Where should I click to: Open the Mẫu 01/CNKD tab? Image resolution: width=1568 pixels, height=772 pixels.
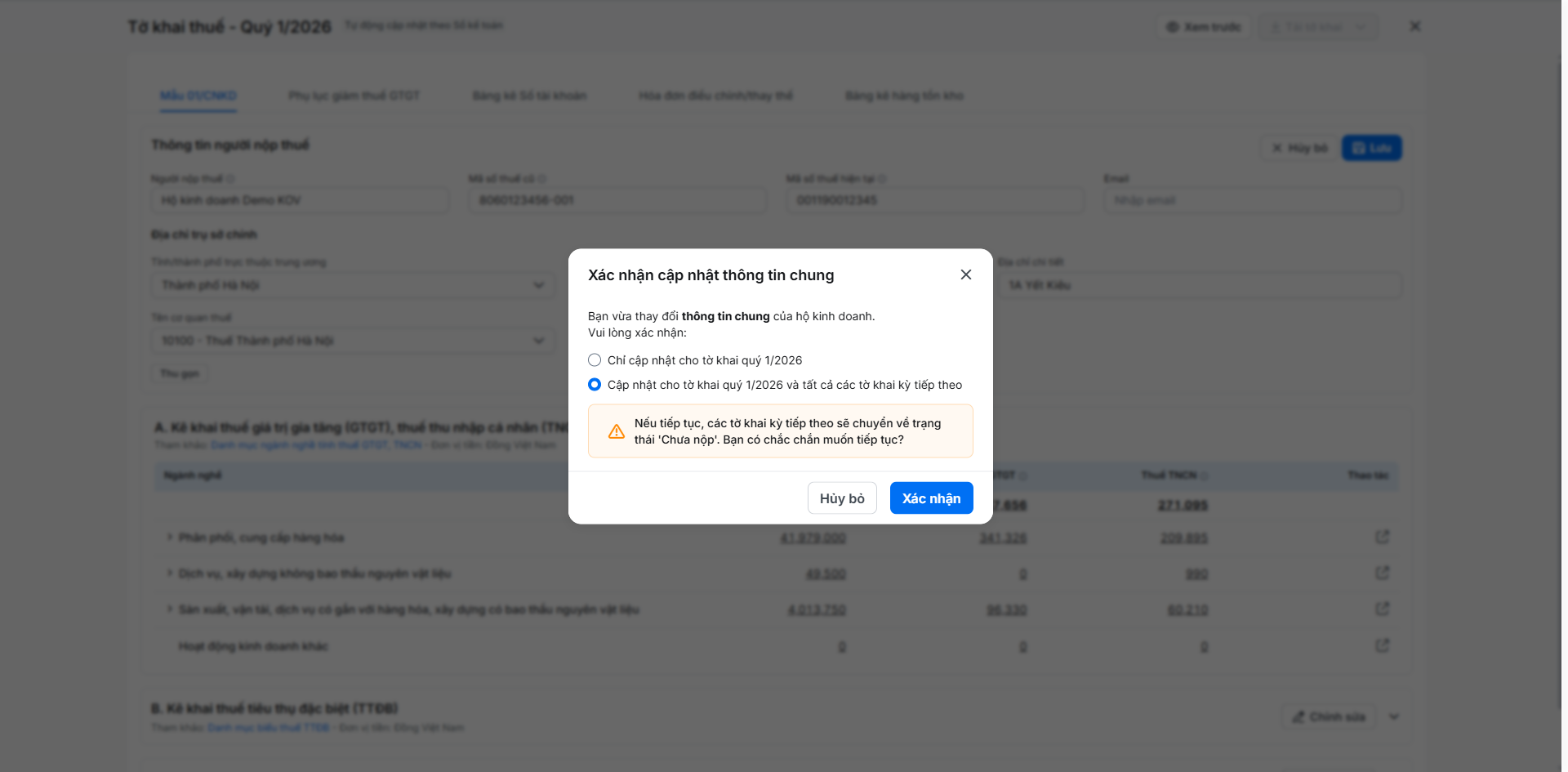tap(198, 96)
